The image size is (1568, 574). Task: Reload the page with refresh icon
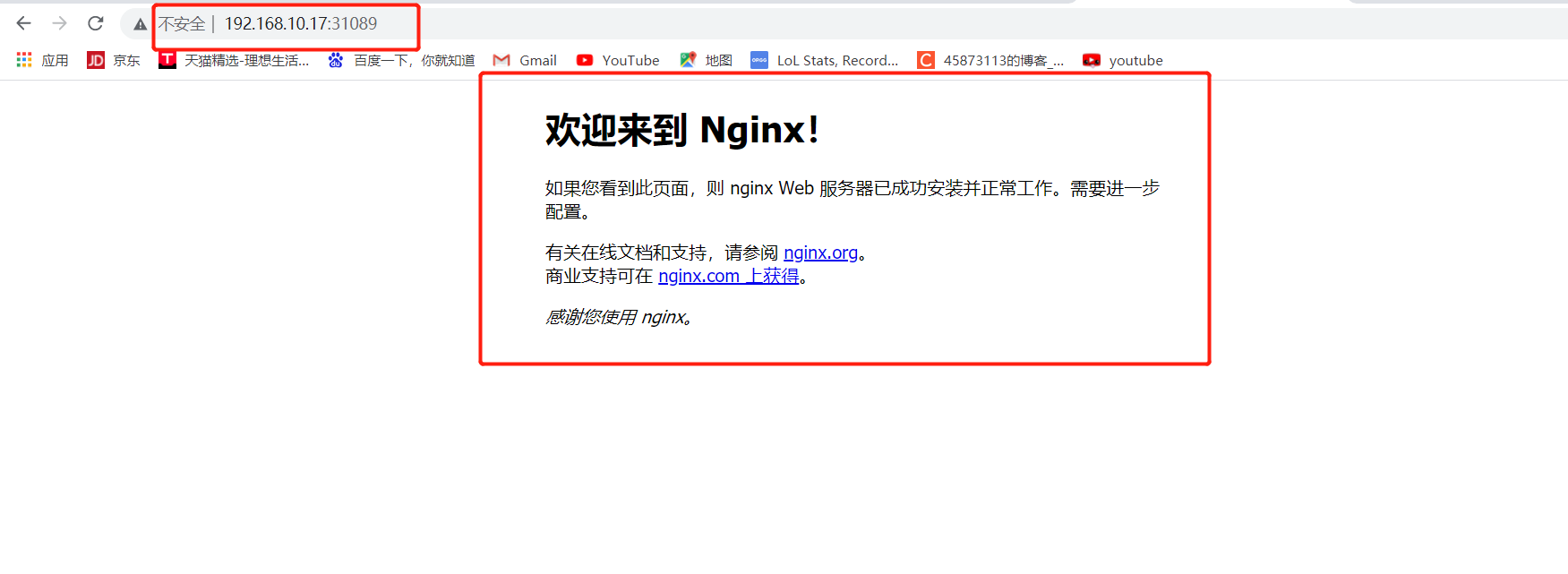95,23
